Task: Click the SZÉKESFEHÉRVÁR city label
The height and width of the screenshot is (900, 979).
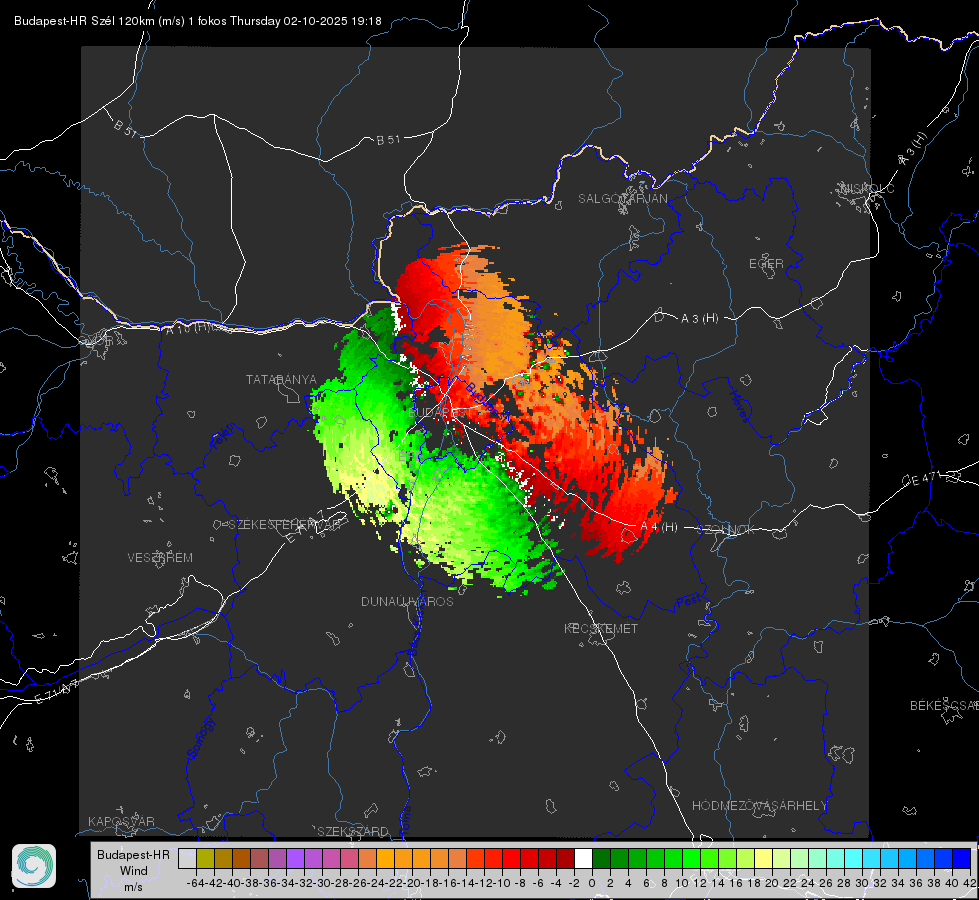Action: tap(285, 525)
